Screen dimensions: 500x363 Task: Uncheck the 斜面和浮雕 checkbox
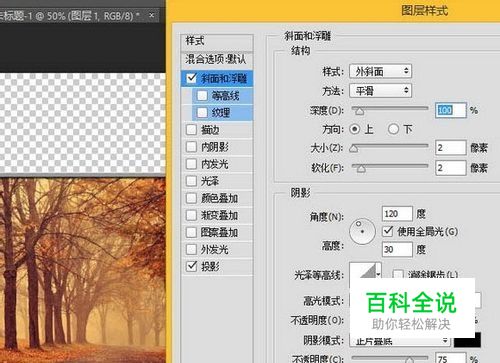point(191,78)
